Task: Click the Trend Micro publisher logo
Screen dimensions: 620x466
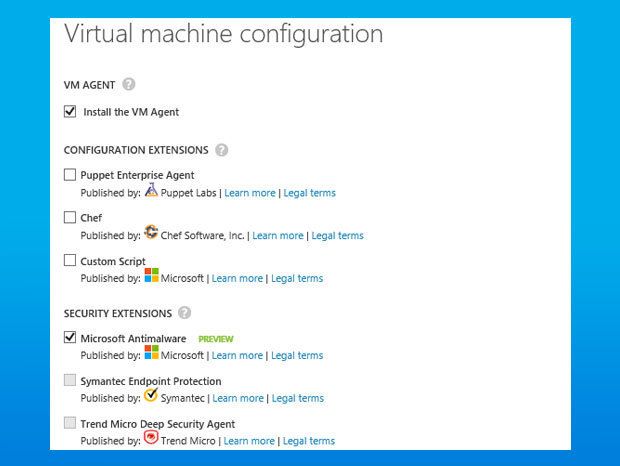Action: (151, 438)
